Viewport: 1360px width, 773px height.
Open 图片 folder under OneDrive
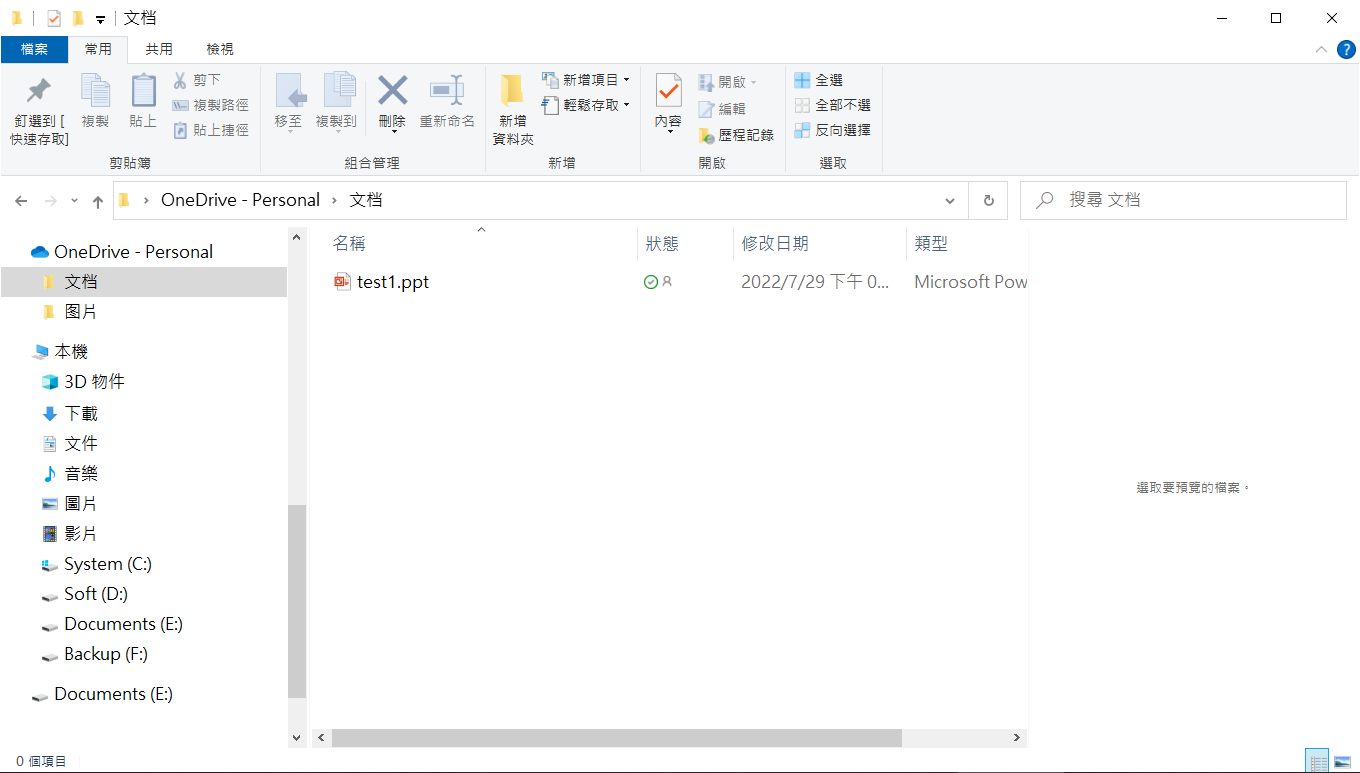pyautogui.click(x=81, y=312)
